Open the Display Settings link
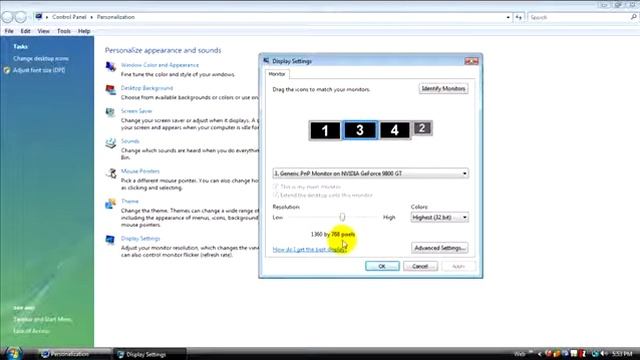 tap(140, 238)
